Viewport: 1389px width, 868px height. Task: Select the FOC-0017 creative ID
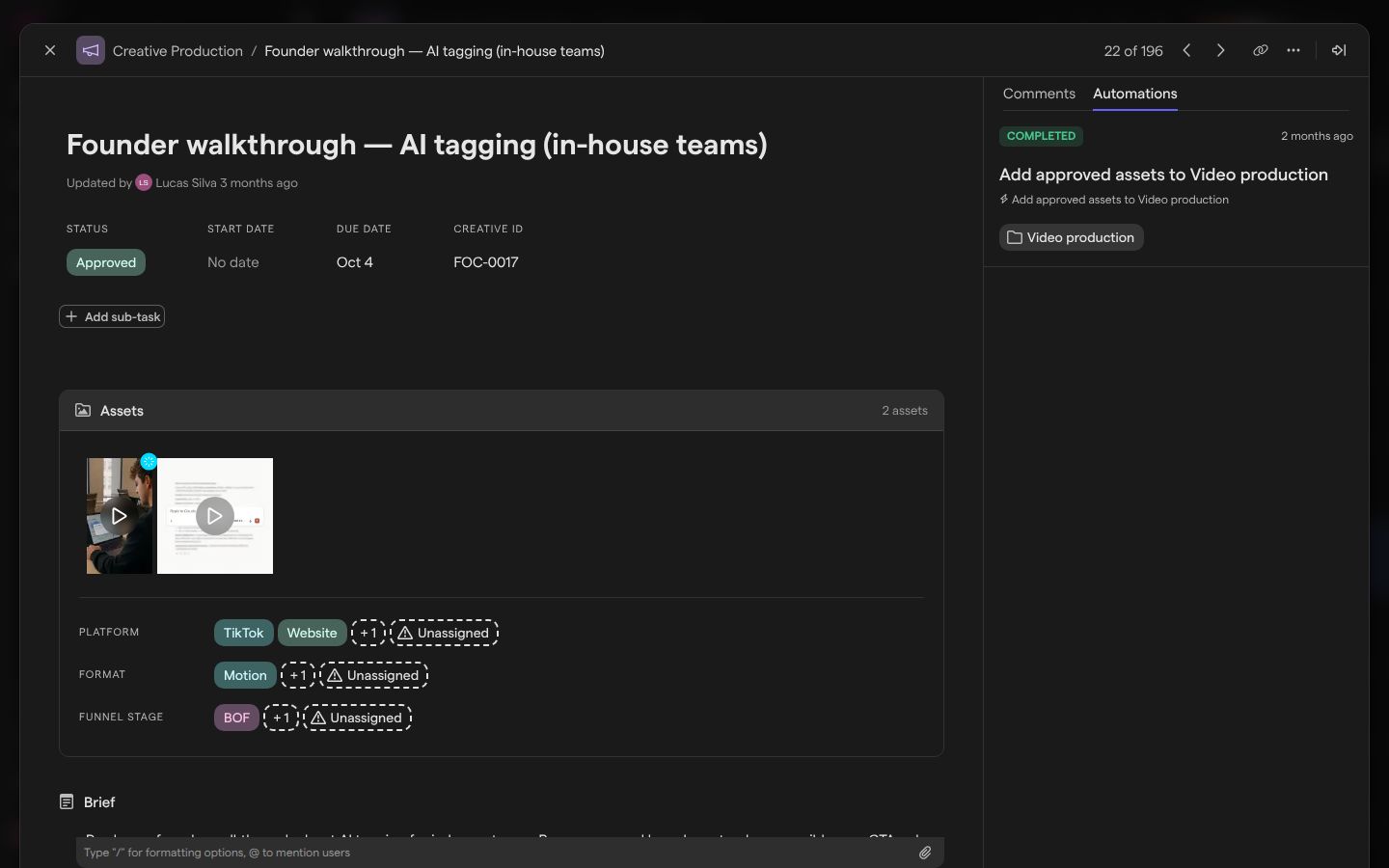[486, 262]
